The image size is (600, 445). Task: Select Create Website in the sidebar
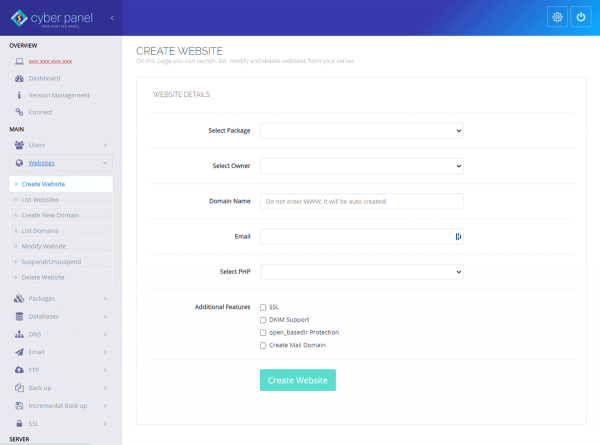pos(61,184)
